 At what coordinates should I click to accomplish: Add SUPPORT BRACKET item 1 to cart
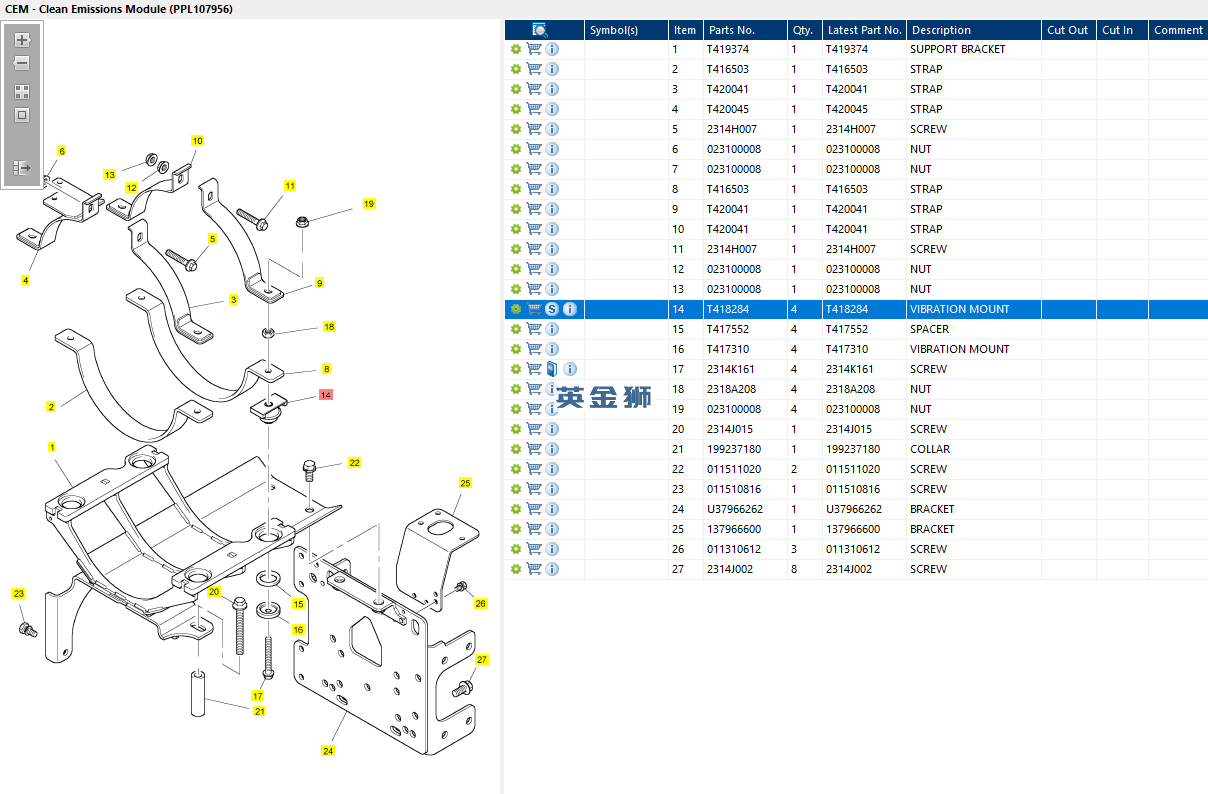(x=534, y=49)
